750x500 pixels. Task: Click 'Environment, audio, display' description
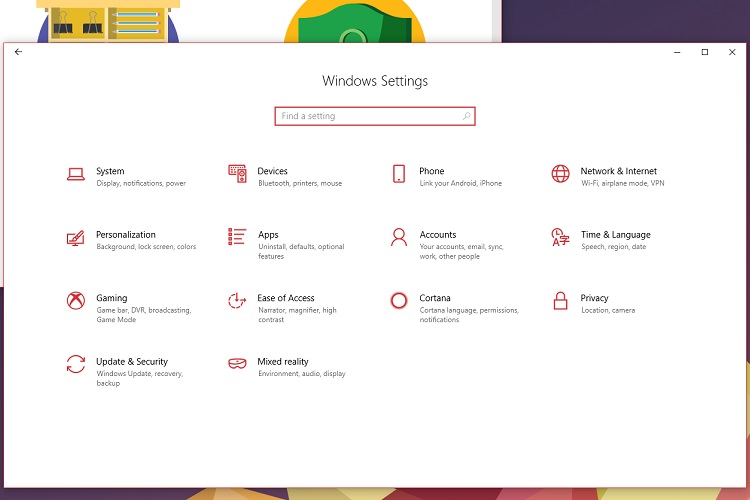[x=301, y=373]
